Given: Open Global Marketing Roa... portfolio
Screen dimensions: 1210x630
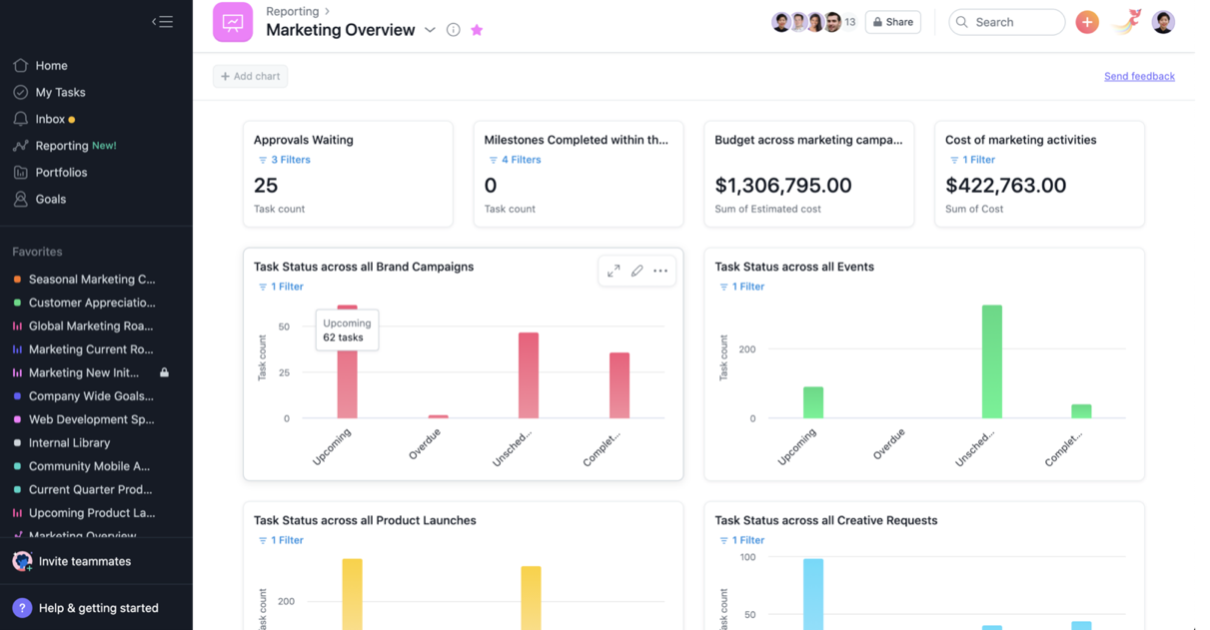Looking at the screenshot, I should tap(91, 326).
